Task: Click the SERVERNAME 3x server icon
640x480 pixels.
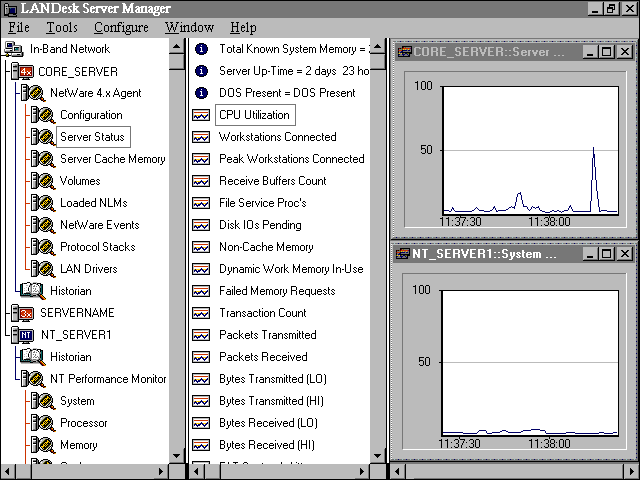Action: [x=22, y=313]
